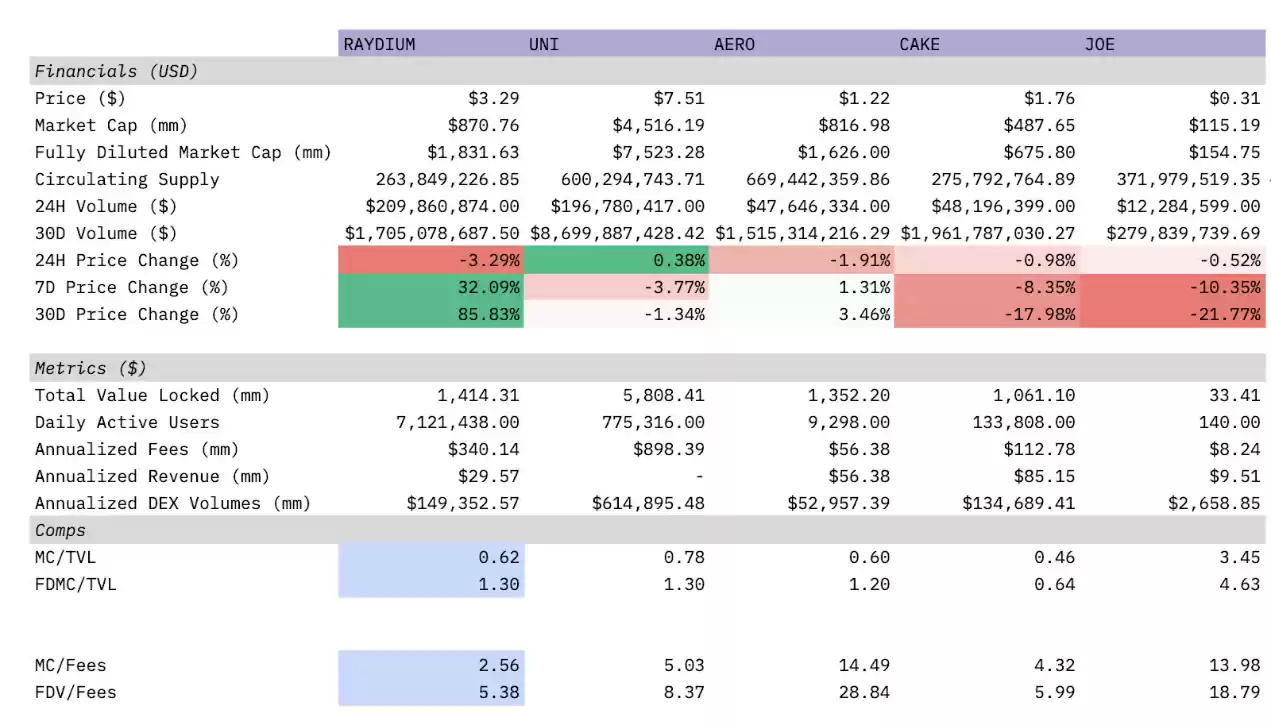Click the Annualized DEX Volumes row label

[x=172, y=503]
